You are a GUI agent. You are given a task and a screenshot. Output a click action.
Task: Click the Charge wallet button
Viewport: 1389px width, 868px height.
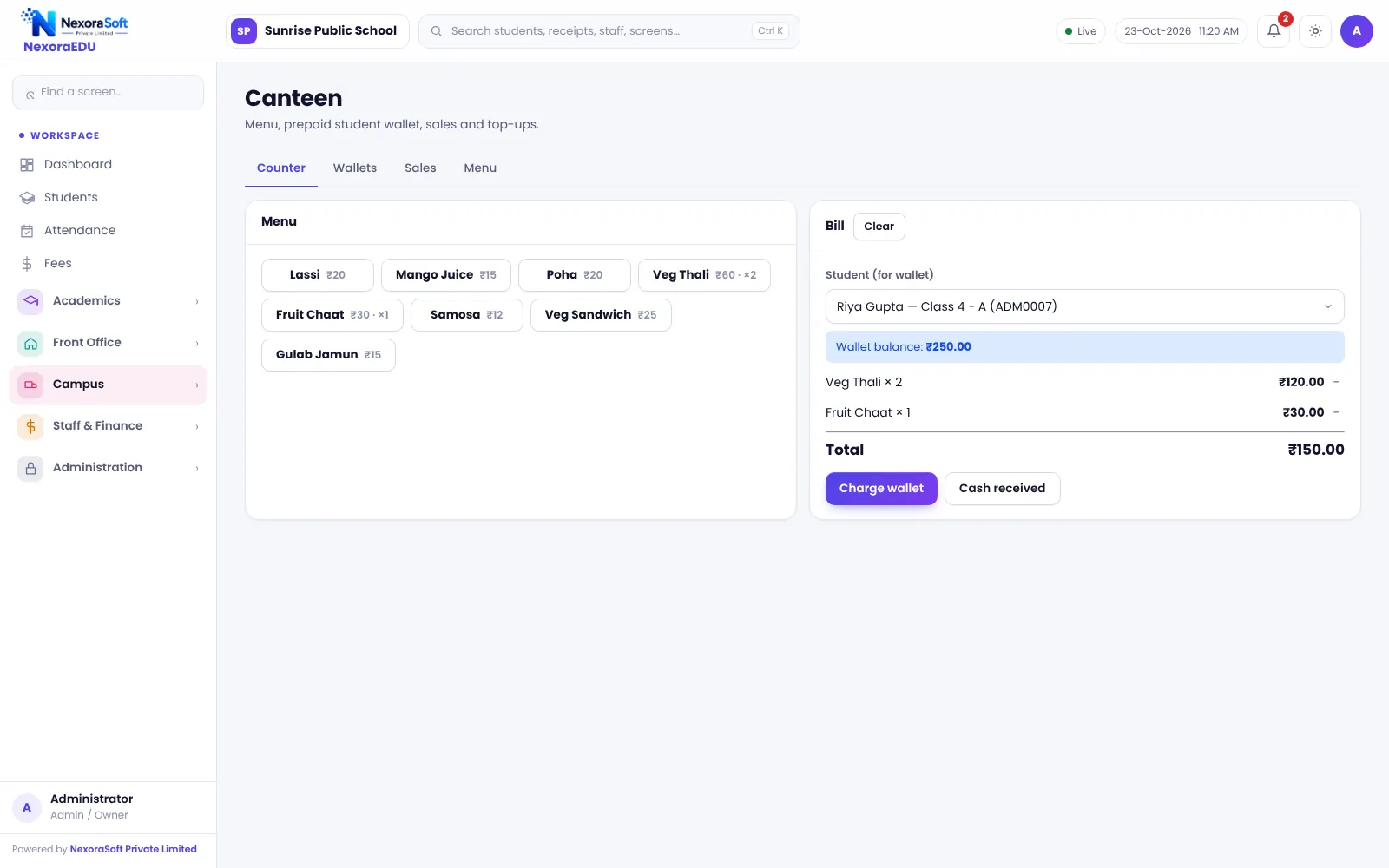click(x=881, y=489)
